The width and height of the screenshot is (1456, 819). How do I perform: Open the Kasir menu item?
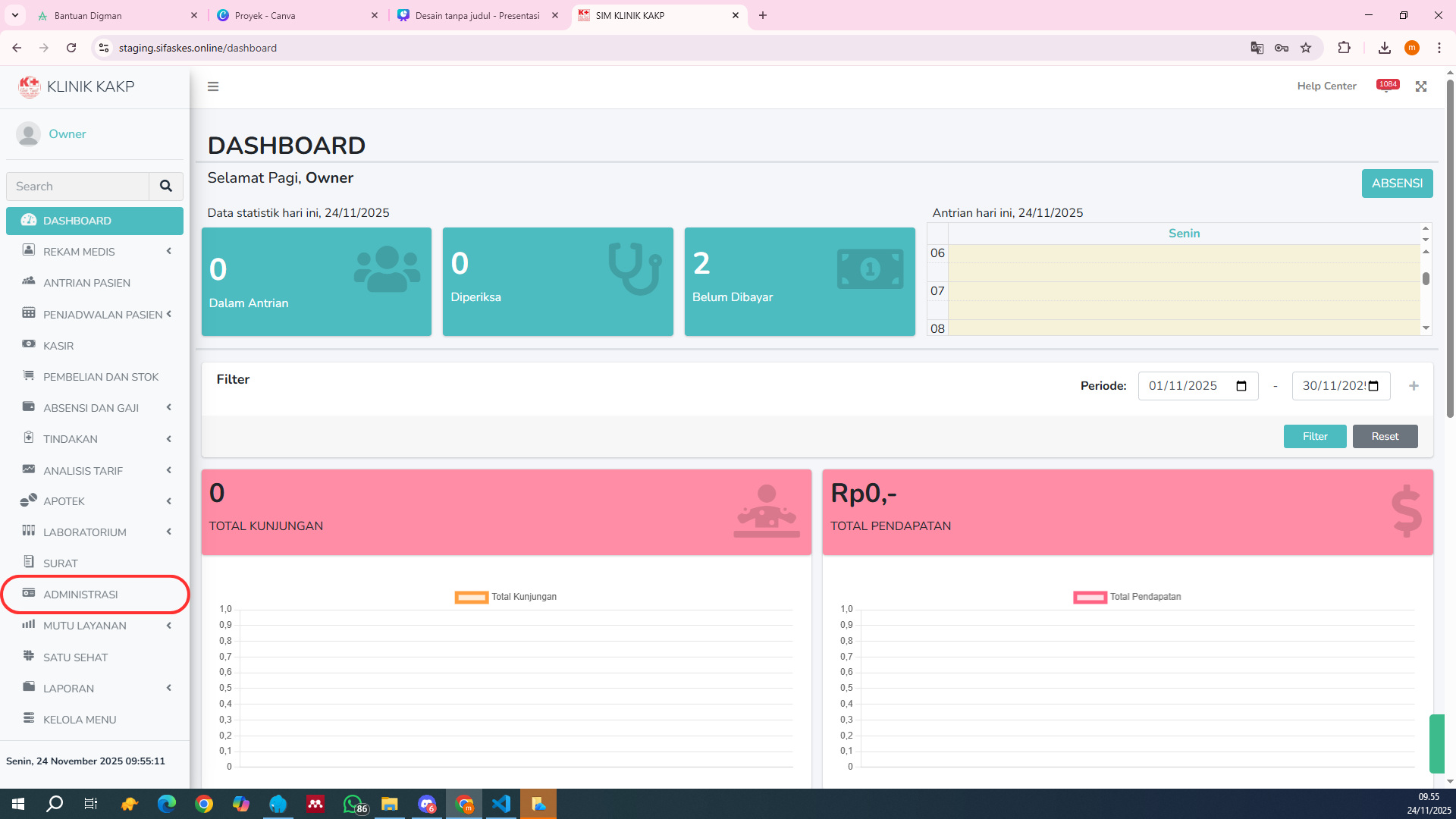tap(58, 346)
